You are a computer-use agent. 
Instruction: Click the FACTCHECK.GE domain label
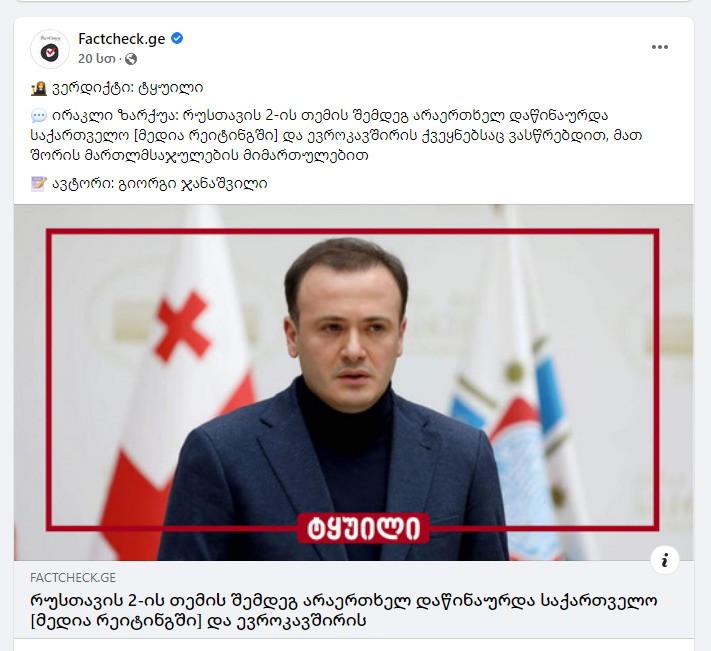(73, 578)
